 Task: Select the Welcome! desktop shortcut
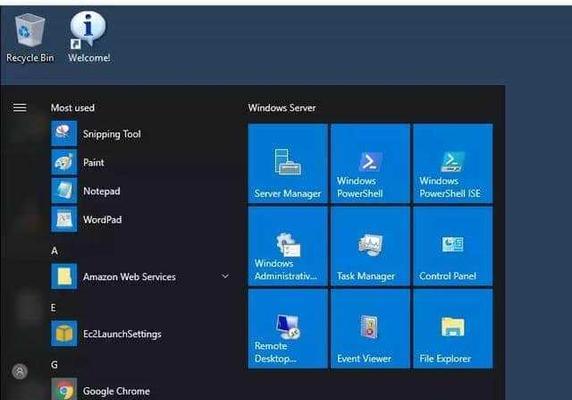89,37
